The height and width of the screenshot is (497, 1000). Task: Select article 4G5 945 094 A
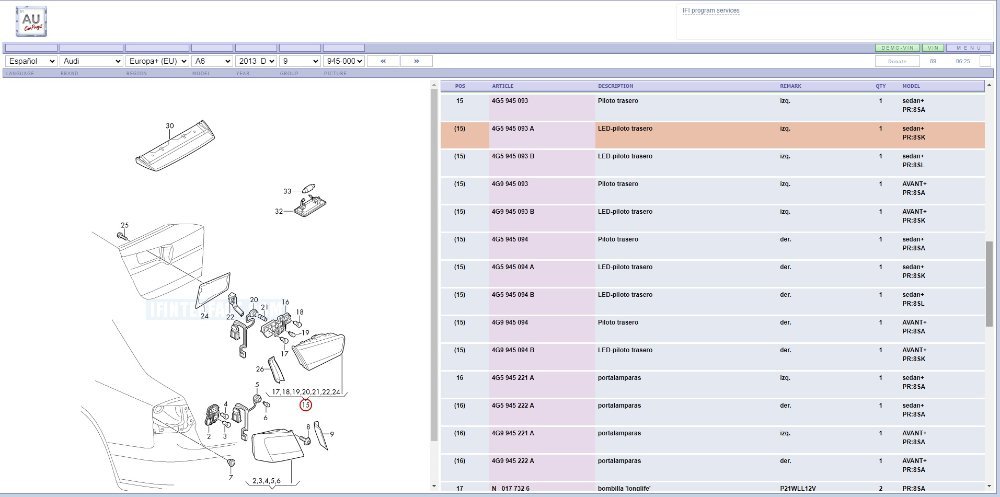pyautogui.click(x=513, y=267)
